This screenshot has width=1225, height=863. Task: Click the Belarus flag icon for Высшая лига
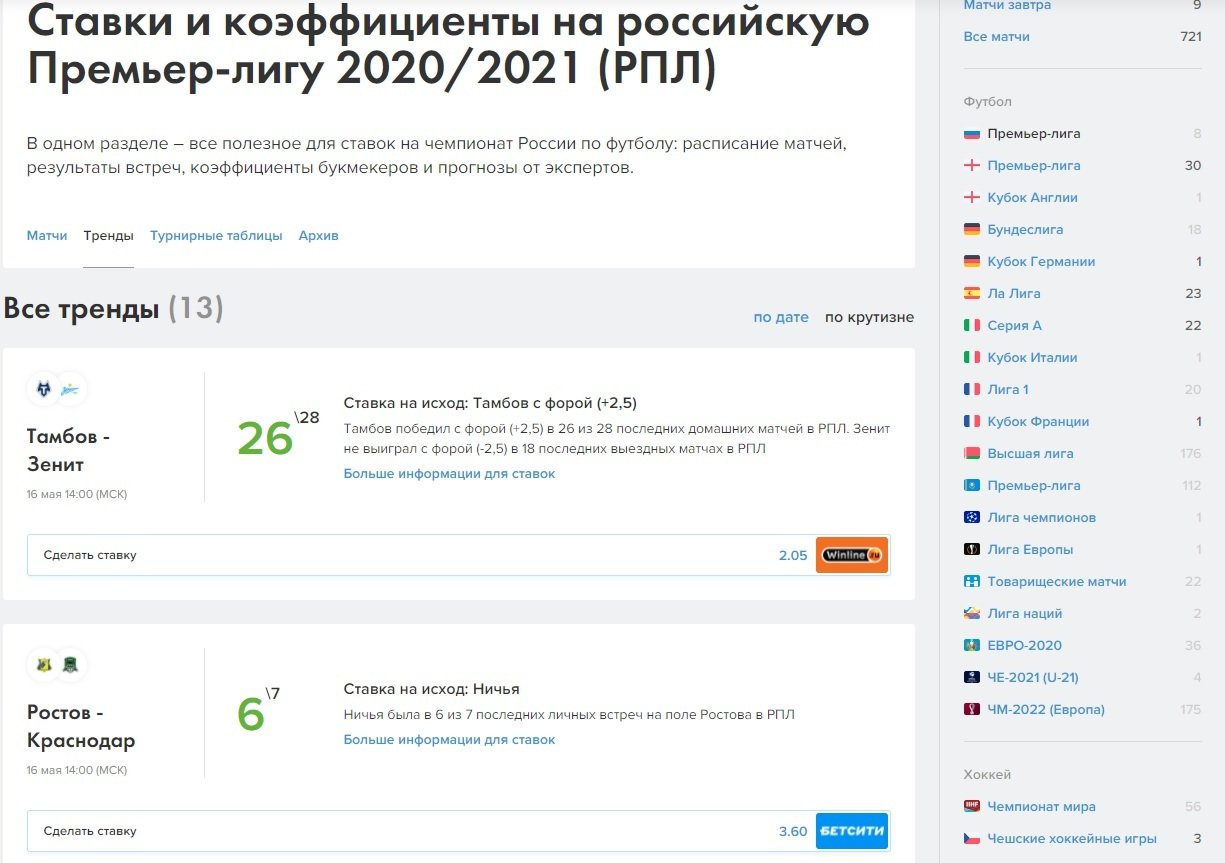(x=971, y=454)
